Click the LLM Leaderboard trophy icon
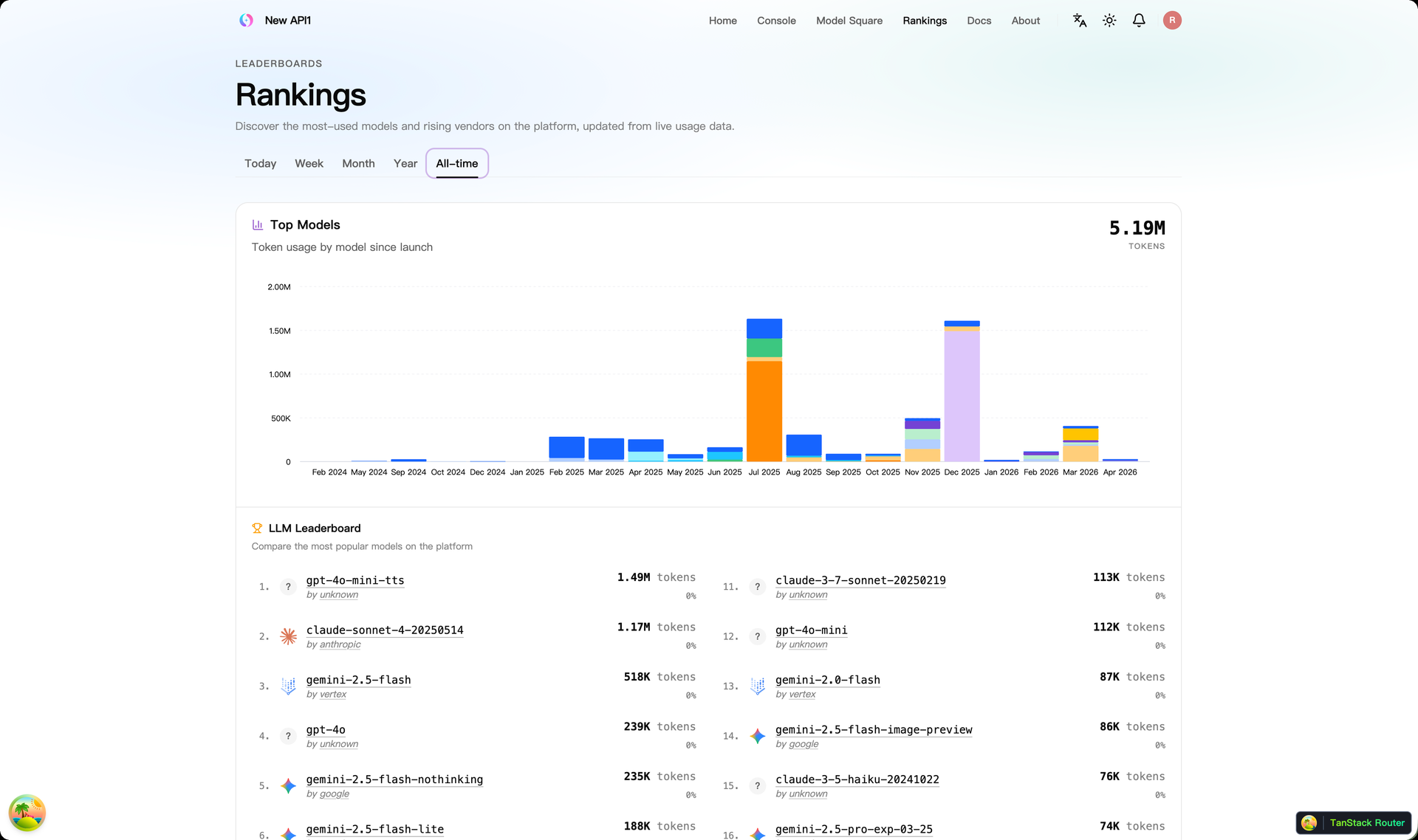 coord(257,529)
